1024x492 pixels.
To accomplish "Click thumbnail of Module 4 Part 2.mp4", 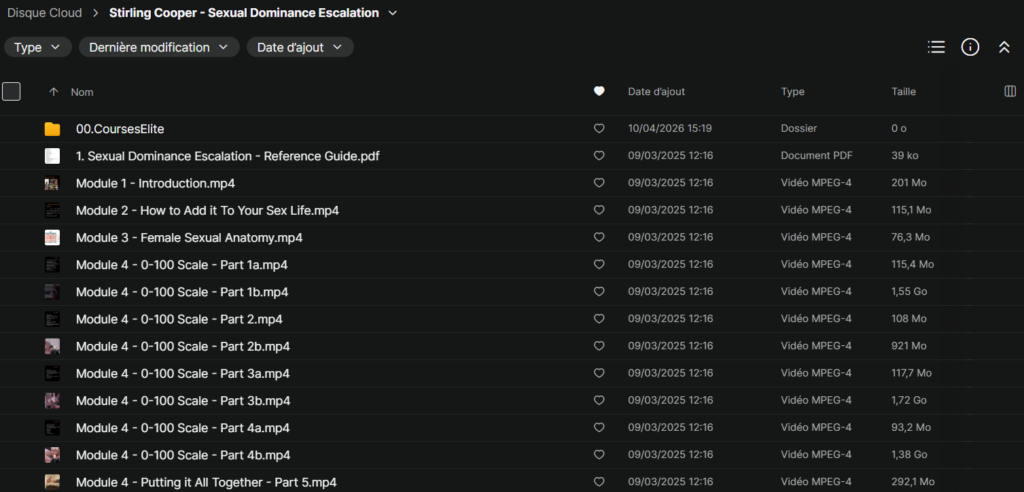I will point(52,319).
